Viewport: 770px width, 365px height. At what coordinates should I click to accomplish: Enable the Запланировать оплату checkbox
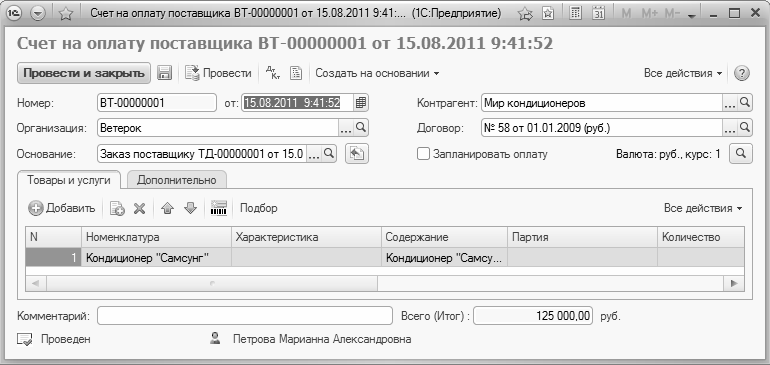click(x=423, y=154)
